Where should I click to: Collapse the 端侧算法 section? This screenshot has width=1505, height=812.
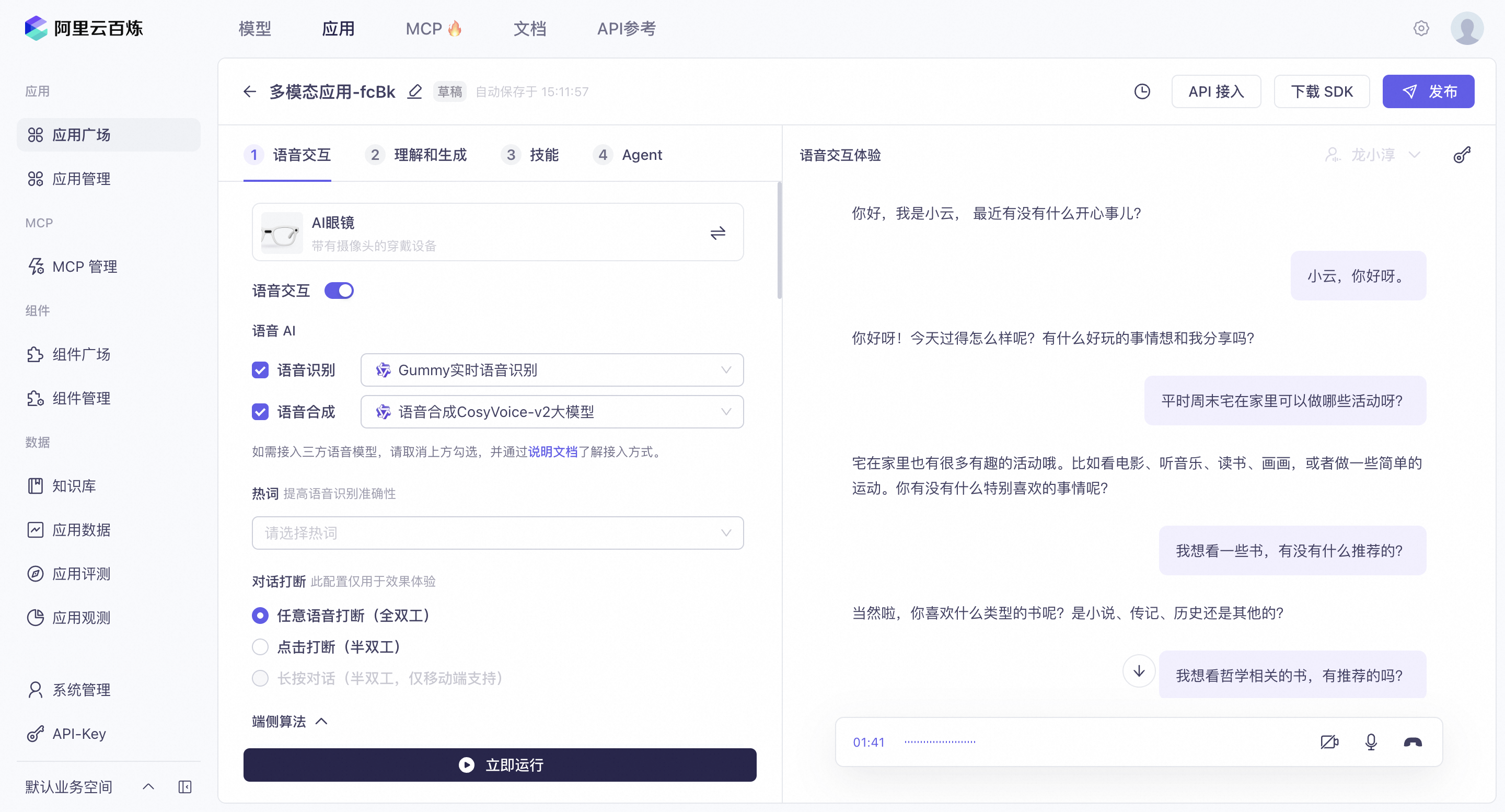click(x=321, y=722)
